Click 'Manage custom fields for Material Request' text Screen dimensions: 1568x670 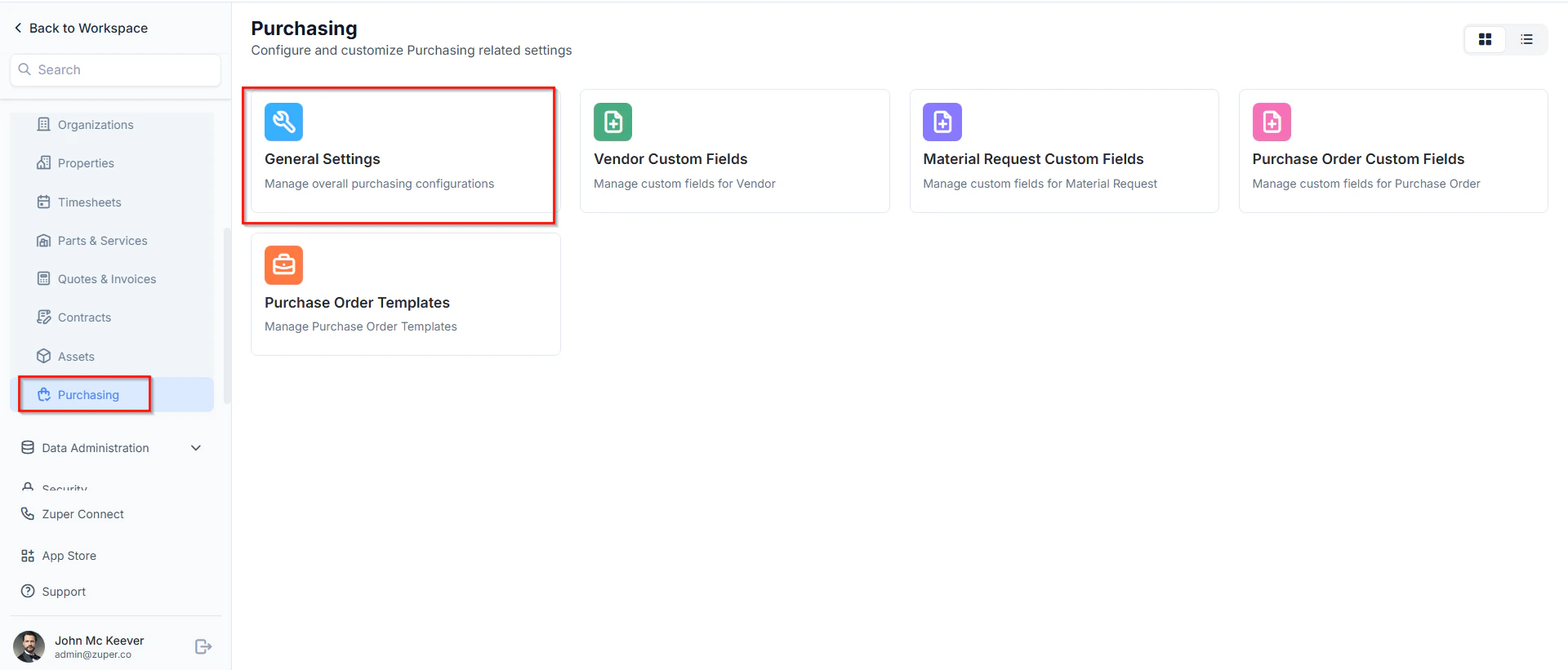tap(1040, 184)
